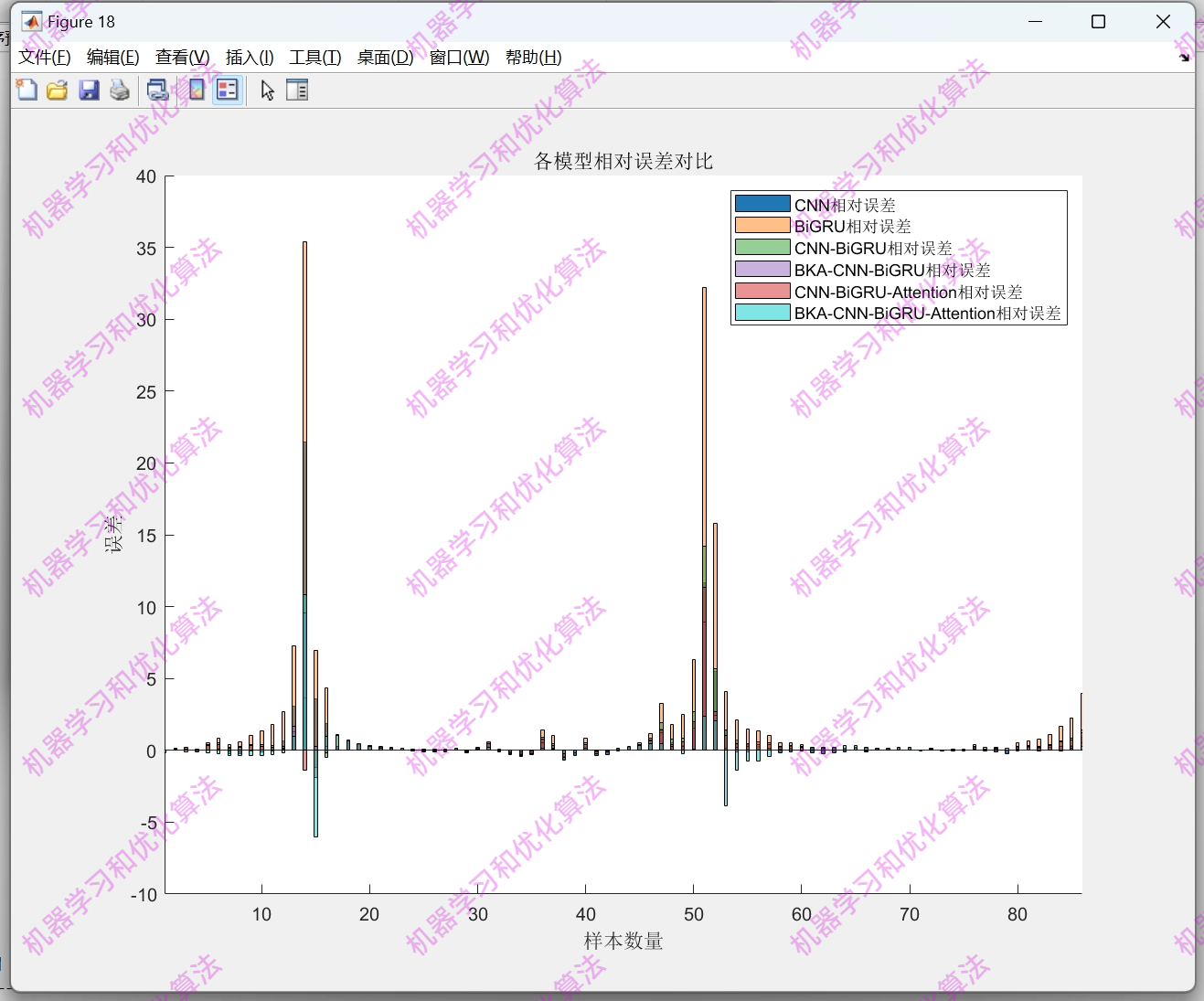The height and width of the screenshot is (1001, 1204).
Task: Click the negative cyan bar near sample 53
Action: coord(726,779)
